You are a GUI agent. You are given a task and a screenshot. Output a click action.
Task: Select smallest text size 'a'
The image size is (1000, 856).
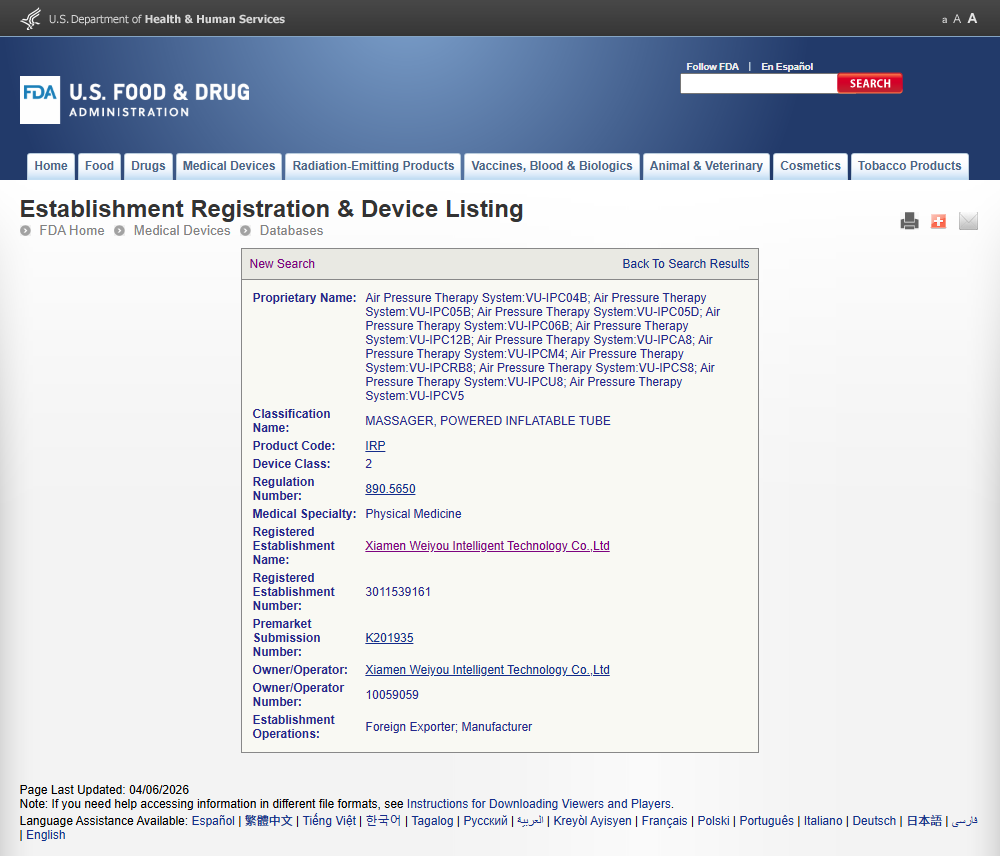tap(945, 20)
